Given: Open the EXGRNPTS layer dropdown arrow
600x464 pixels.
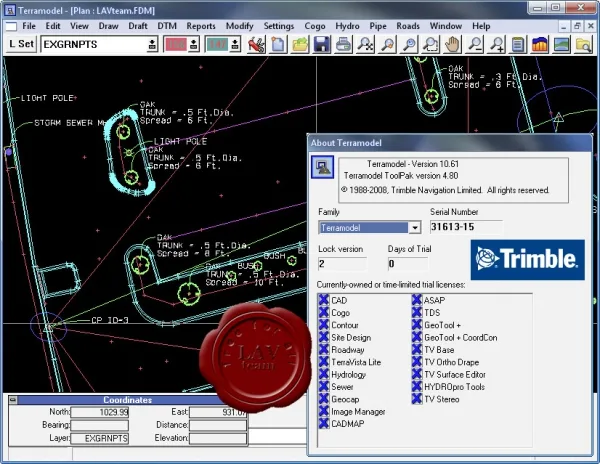Looking at the screenshot, I should (152, 44).
